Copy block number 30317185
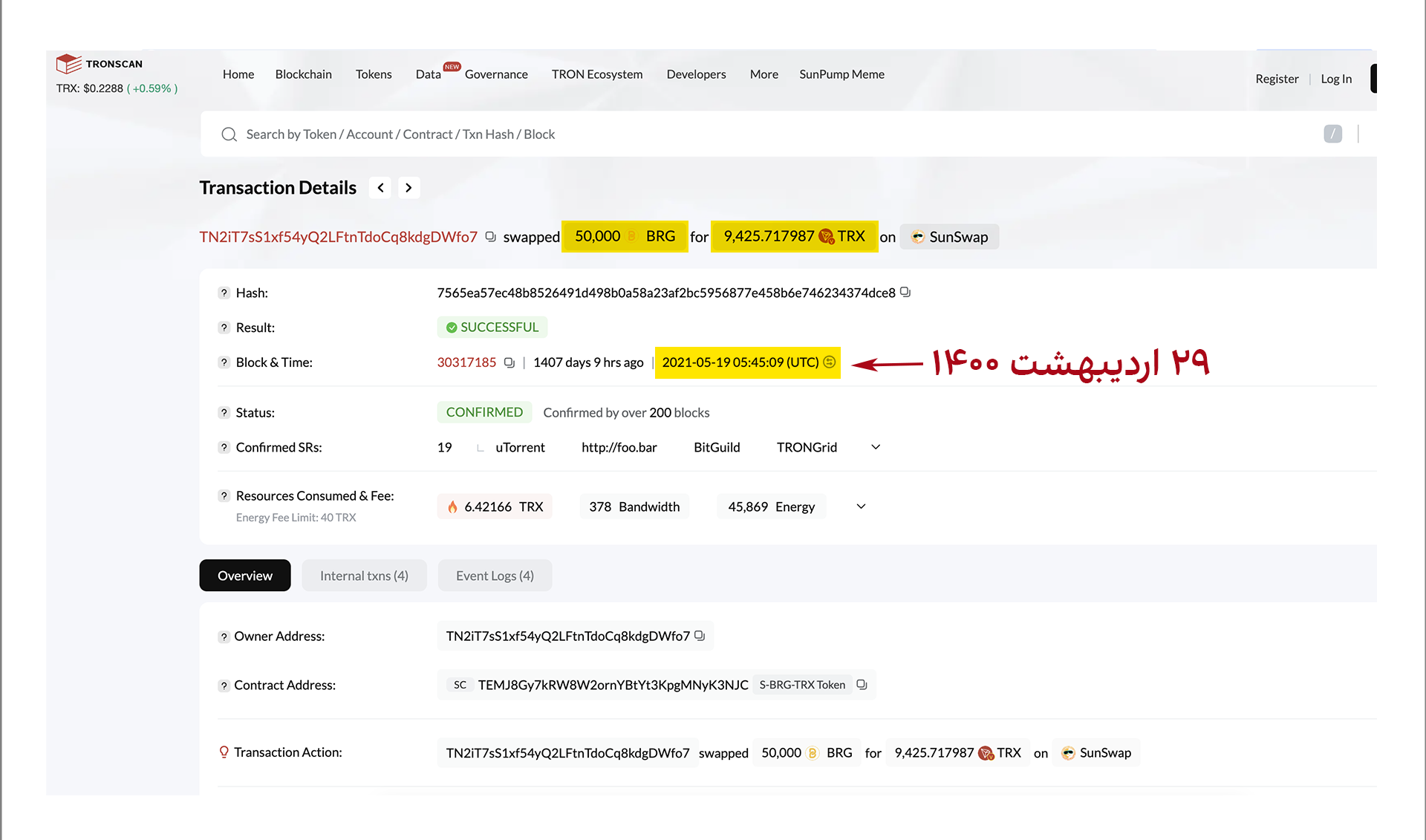The image size is (1426, 840). point(509,363)
